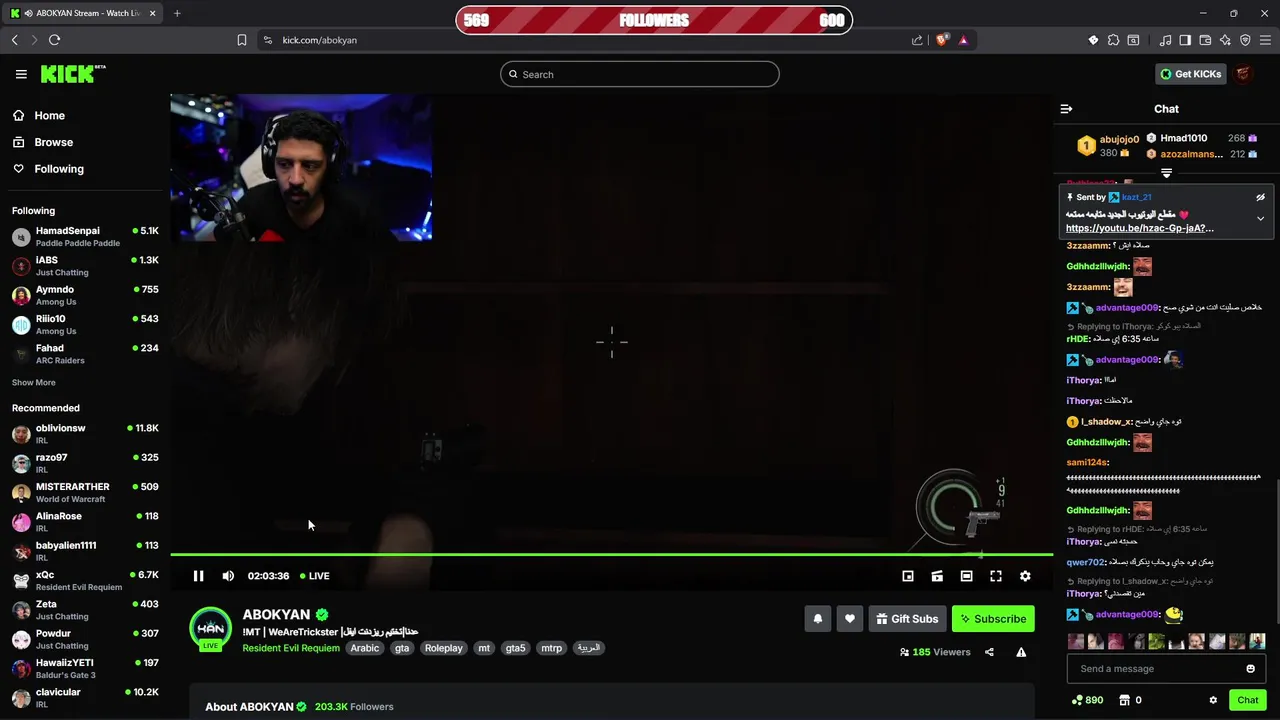Viewport: 1280px width, 720px height.
Task: Click Get KICKs button
Action: click(1190, 74)
